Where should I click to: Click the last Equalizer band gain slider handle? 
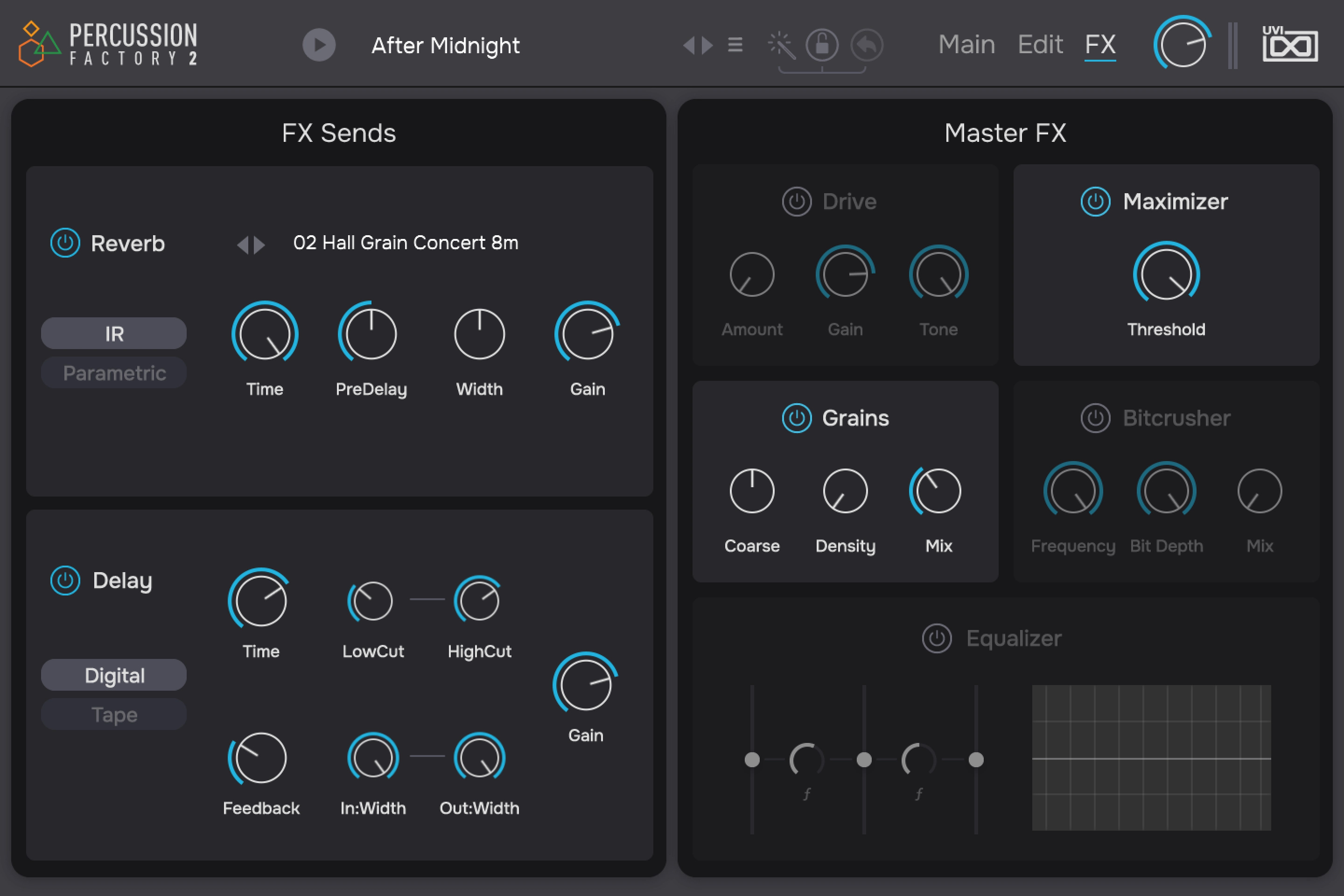(976, 759)
